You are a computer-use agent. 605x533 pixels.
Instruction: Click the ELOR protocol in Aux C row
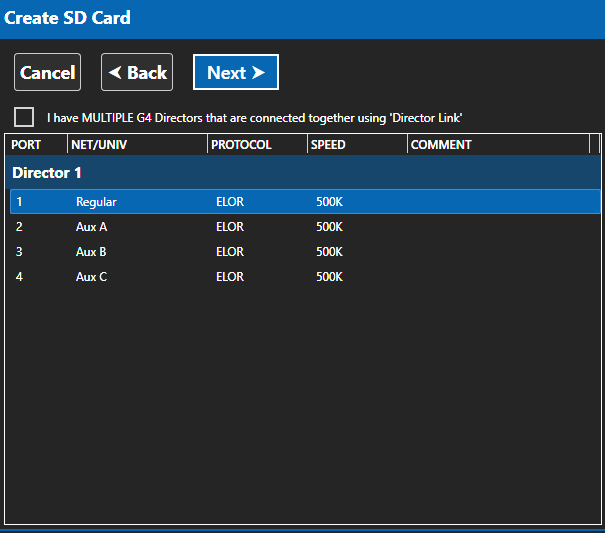click(x=230, y=277)
